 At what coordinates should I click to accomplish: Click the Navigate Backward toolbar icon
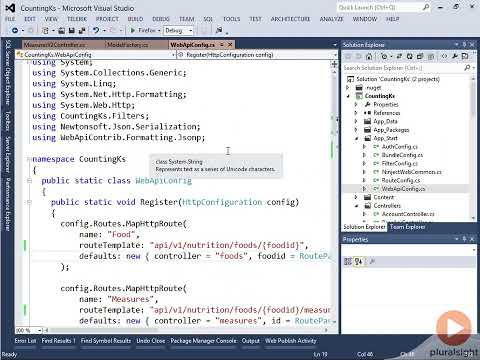coord(15,30)
